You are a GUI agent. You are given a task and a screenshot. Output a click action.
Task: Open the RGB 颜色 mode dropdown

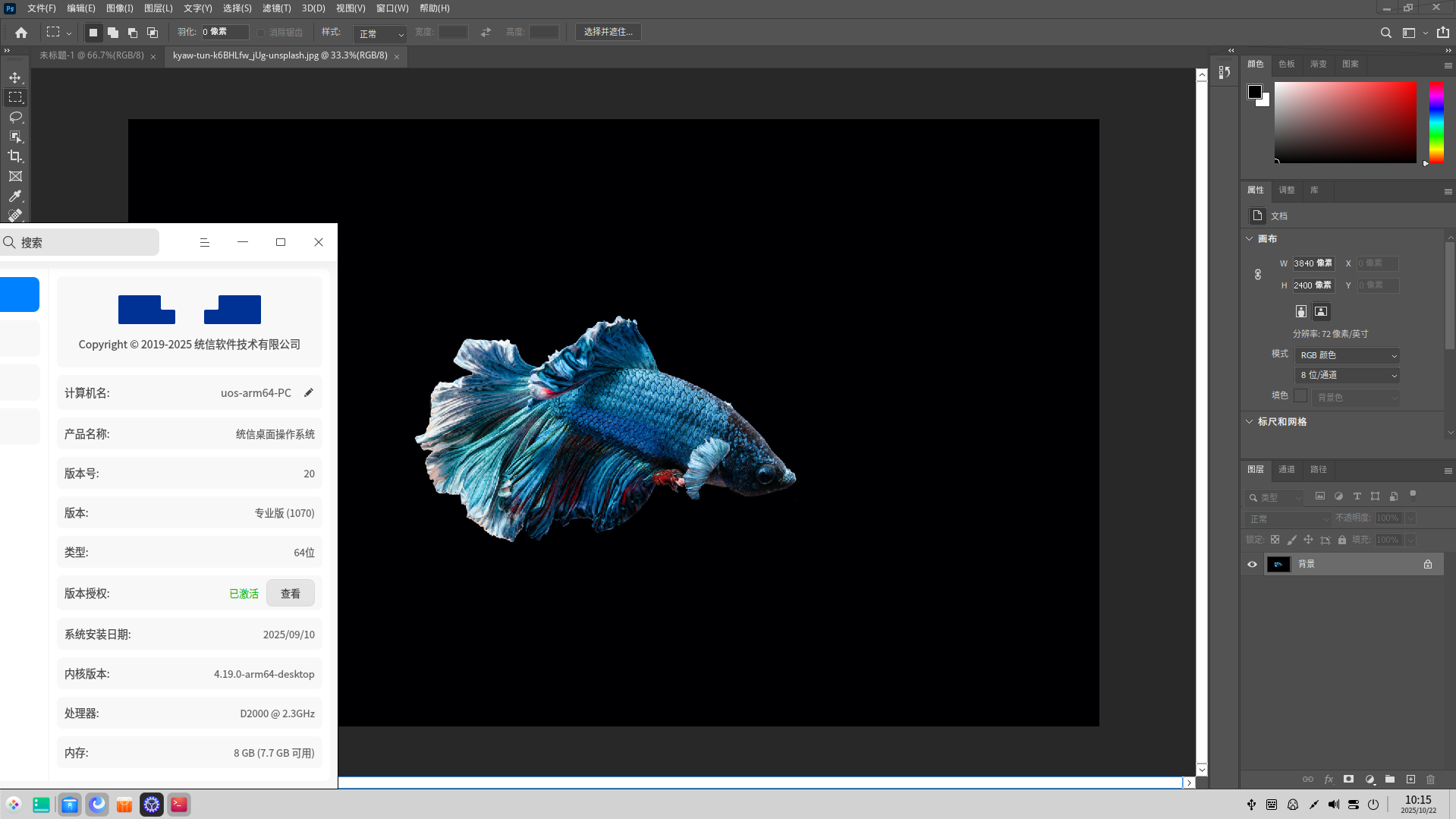(1348, 355)
